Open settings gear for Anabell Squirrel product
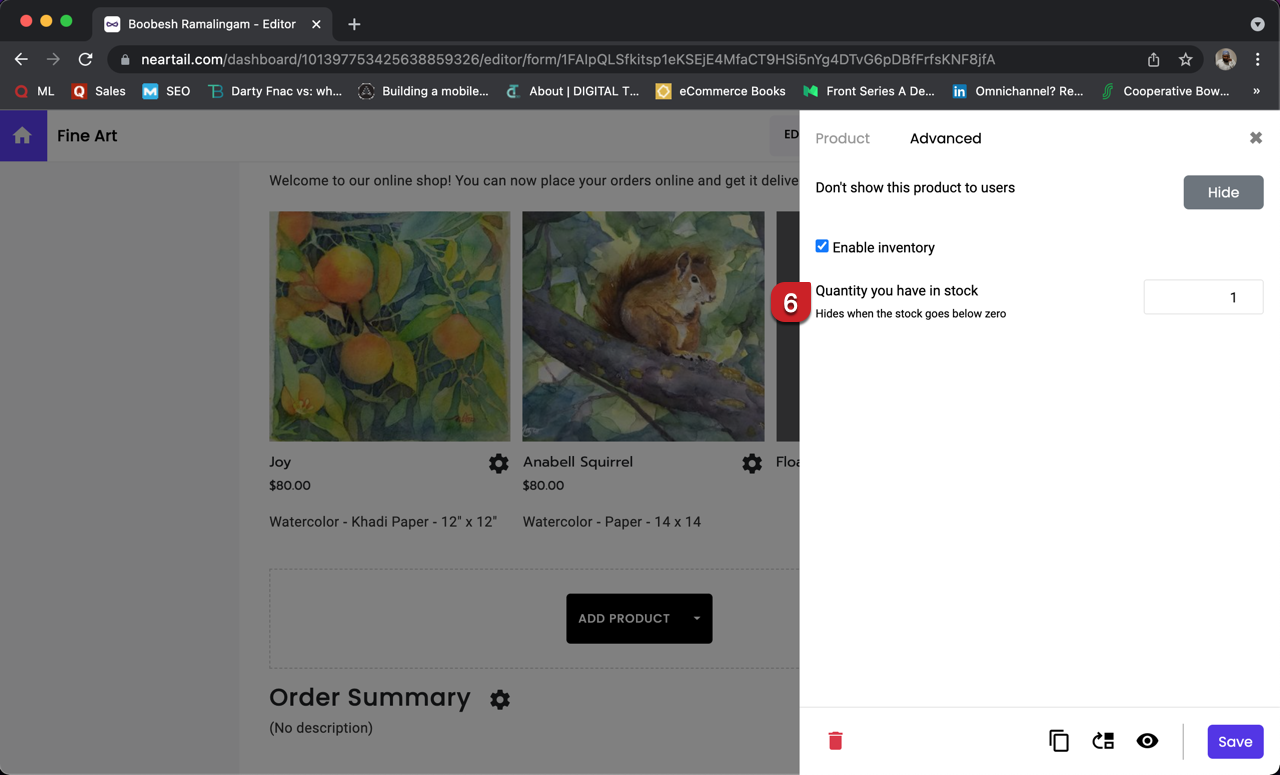 click(x=751, y=463)
